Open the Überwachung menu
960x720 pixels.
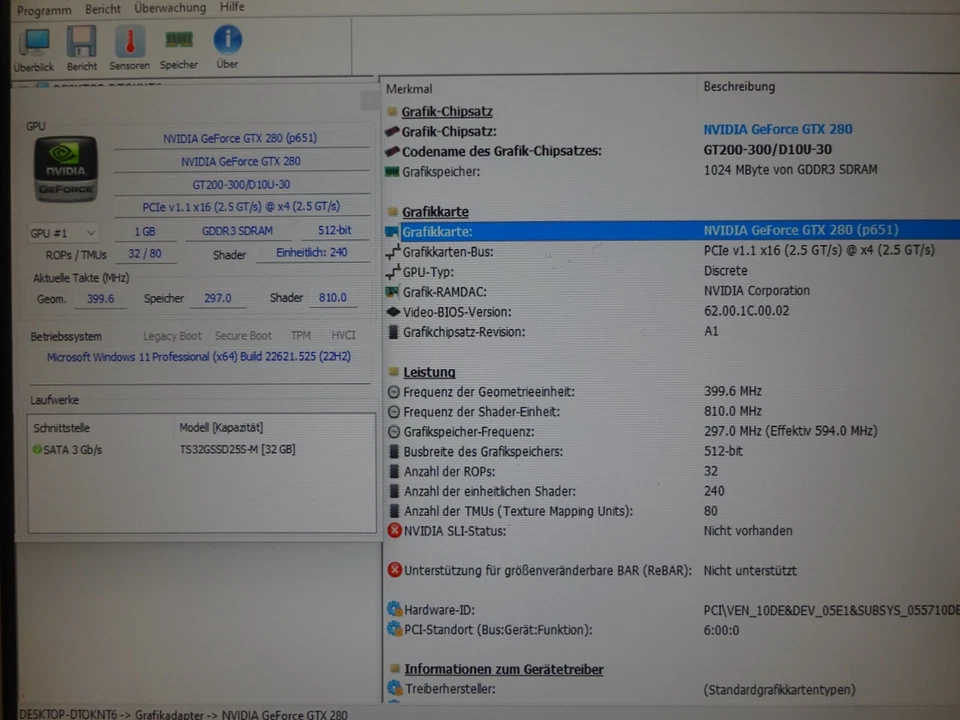point(169,8)
